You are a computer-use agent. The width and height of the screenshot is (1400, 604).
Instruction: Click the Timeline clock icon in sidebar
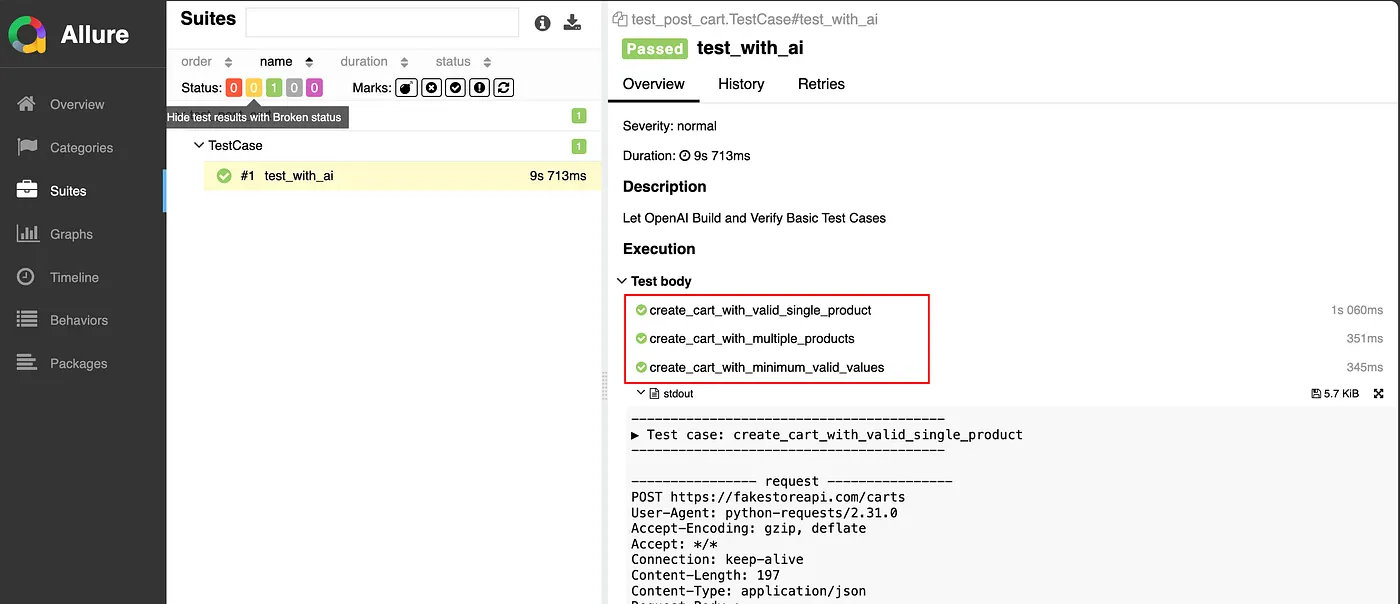(27, 277)
